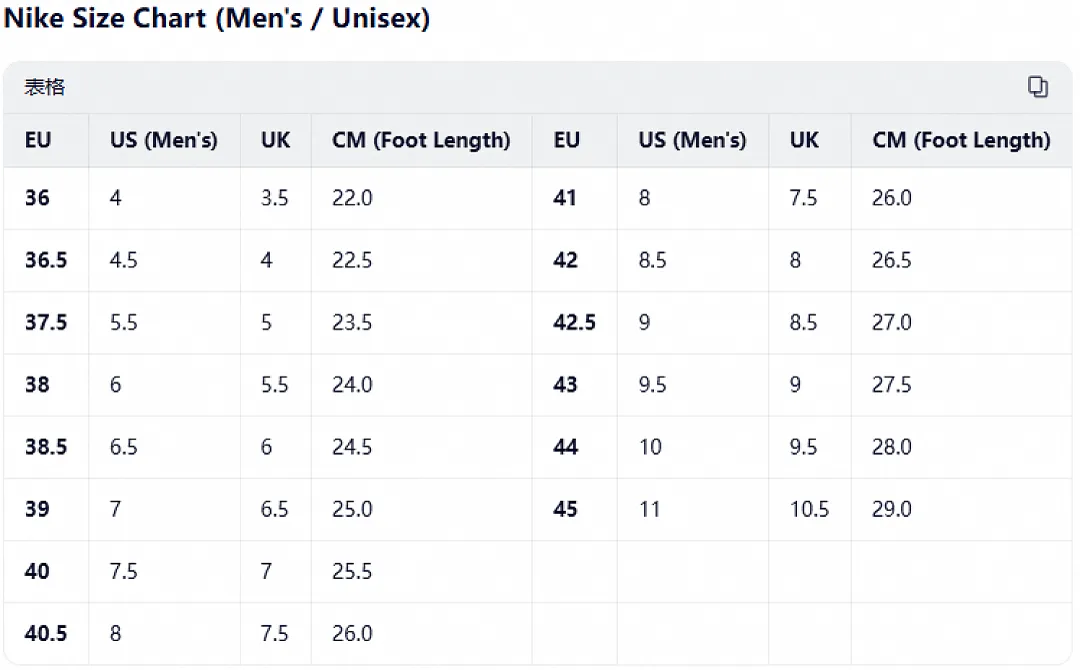Select the 表格 label
1080x670 pixels.
(x=45, y=87)
